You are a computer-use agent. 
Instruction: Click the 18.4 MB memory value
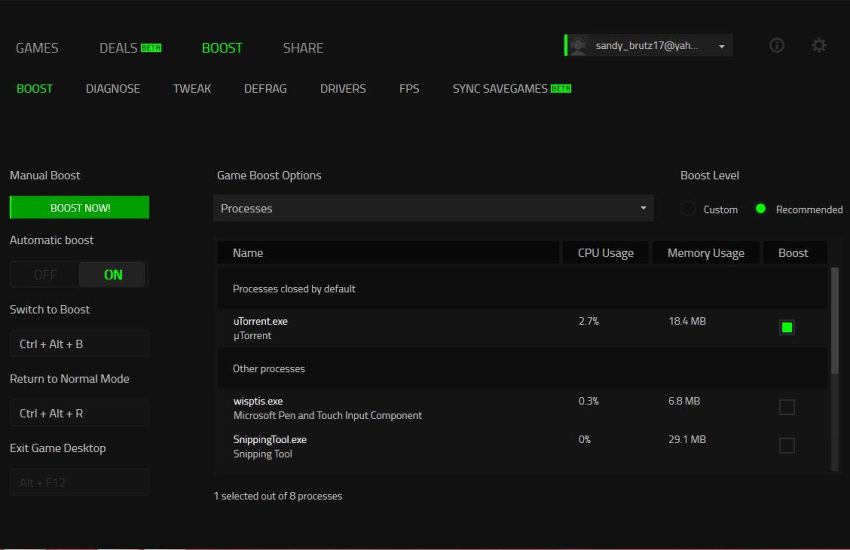[687, 321]
